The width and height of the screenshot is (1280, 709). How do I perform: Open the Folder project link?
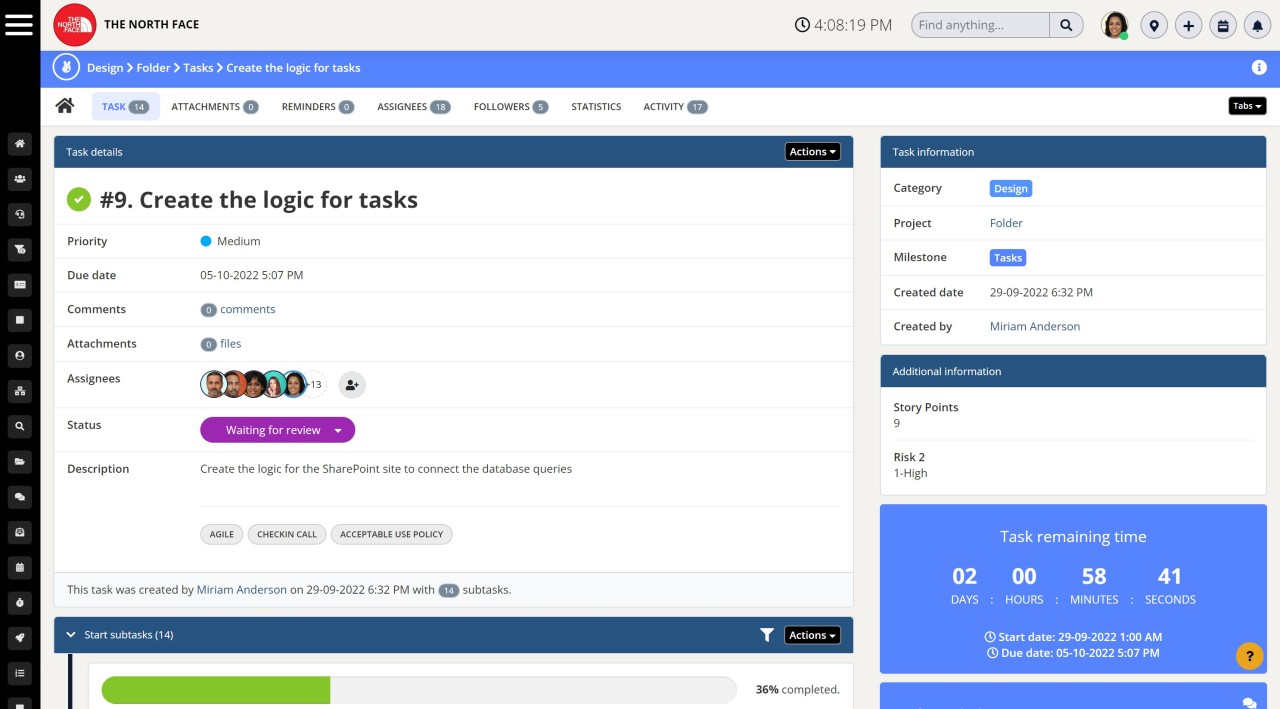point(1005,222)
